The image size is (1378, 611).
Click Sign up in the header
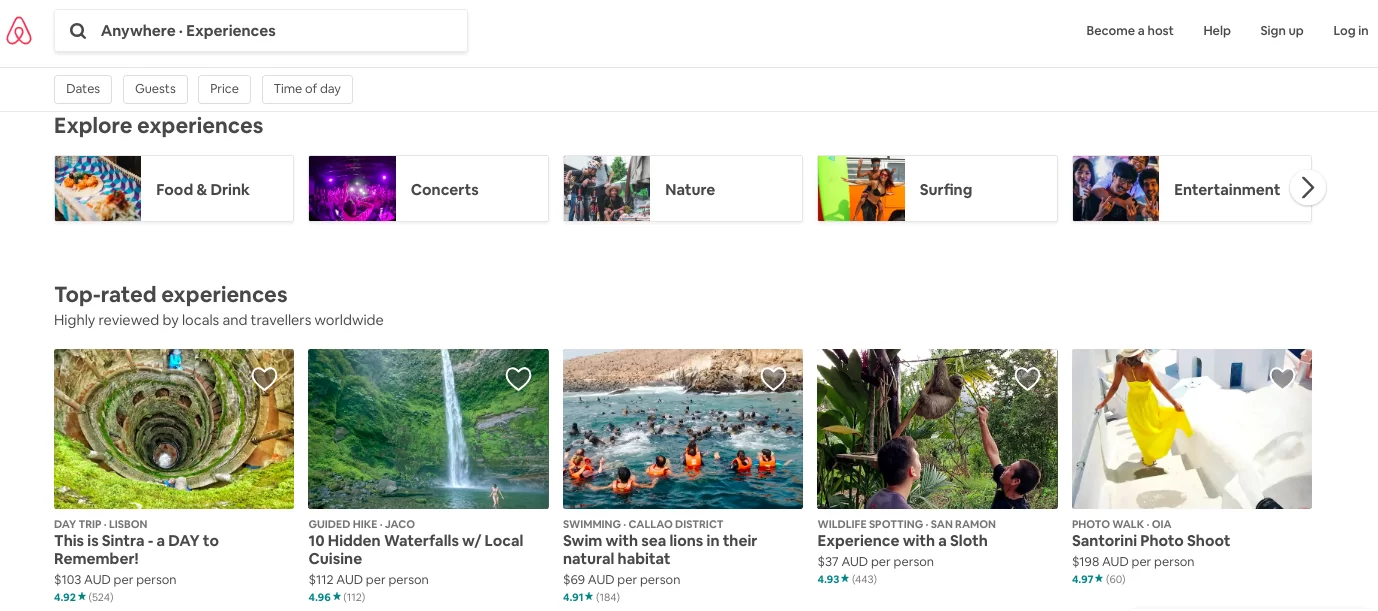pos(1282,31)
